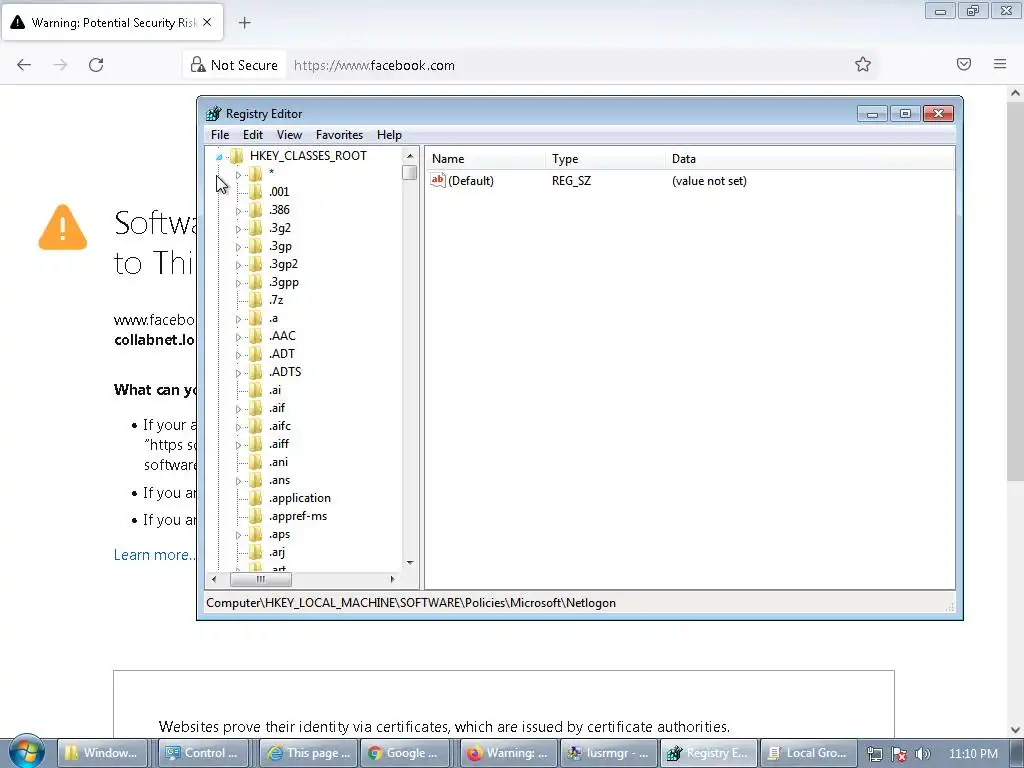This screenshot has width=1024, height=768.
Task: Switch to the lusrmgr taskbar button
Action: [x=610, y=753]
